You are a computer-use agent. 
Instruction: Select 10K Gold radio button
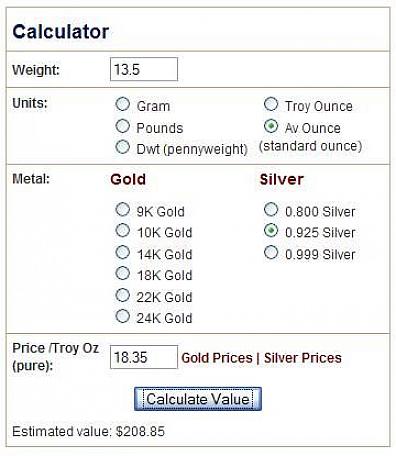point(122,230)
